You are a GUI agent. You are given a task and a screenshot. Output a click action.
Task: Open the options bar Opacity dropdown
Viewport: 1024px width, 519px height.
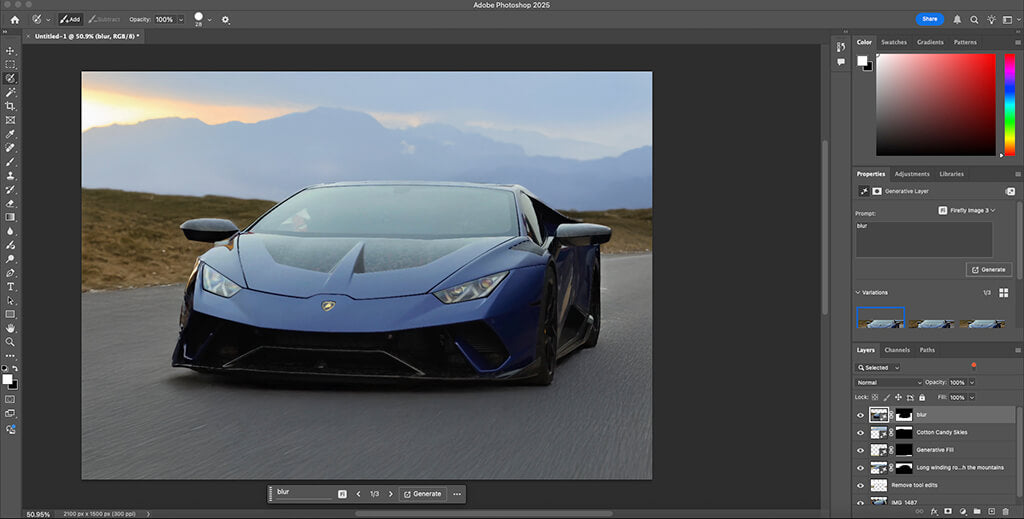[x=181, y=20]
